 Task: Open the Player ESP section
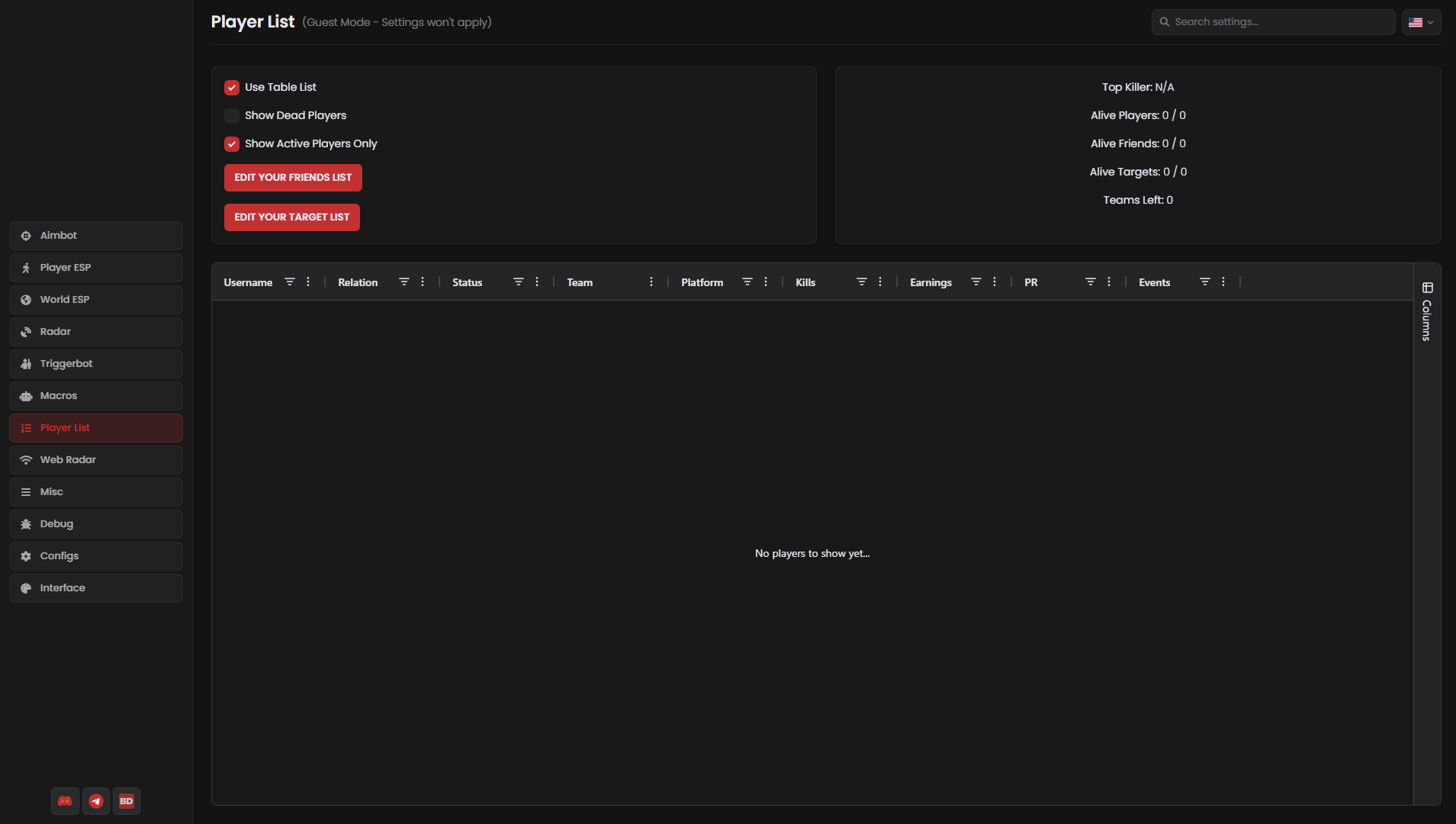96,268
